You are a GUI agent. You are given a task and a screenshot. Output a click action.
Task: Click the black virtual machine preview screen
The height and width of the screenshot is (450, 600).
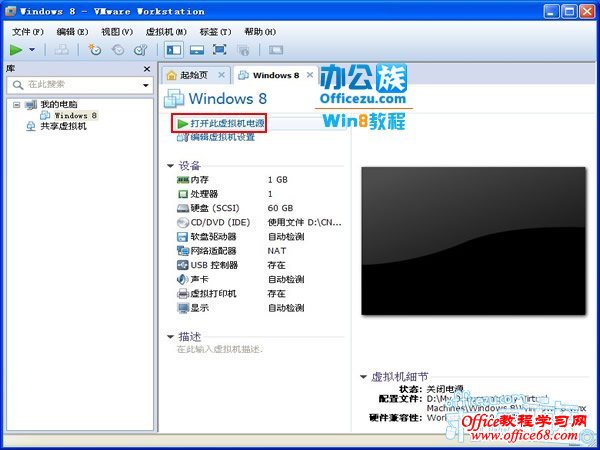click(x=473, y=241)
